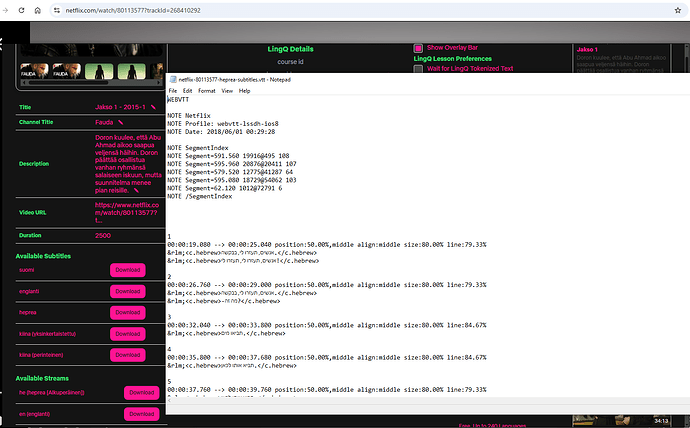
Task: Click the browser forward arrow
Action: [5, 10]
